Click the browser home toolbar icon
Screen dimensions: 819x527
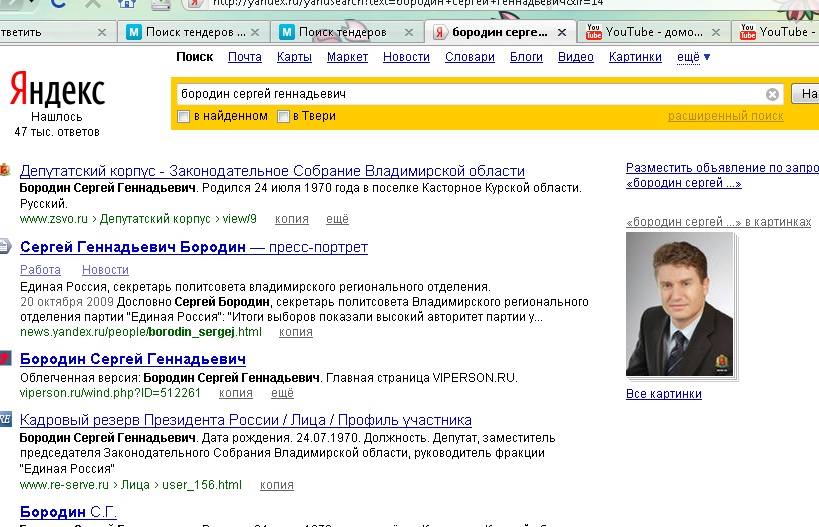pyautogui.click(x=126, y=4)
